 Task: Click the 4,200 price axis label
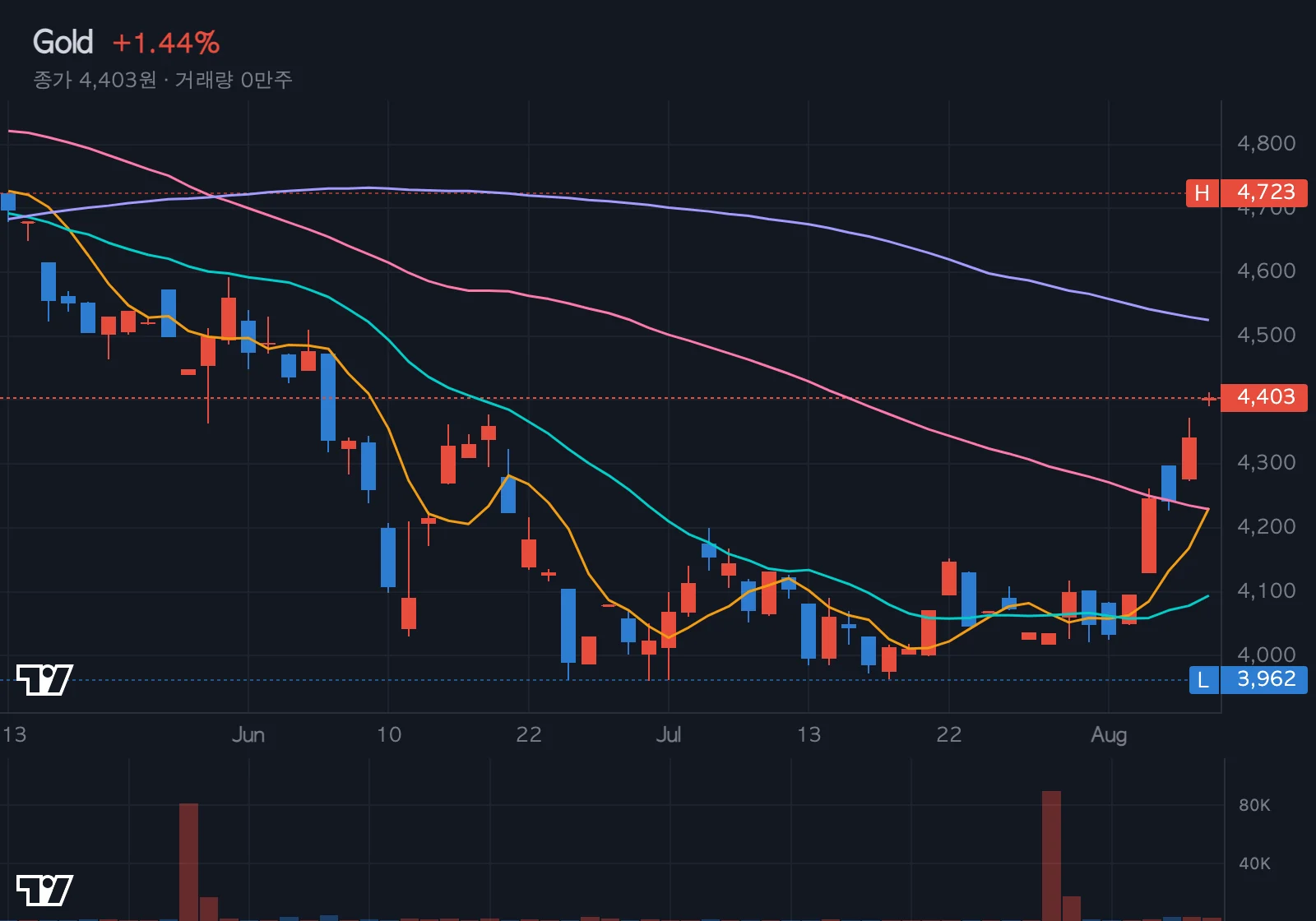1266,527
